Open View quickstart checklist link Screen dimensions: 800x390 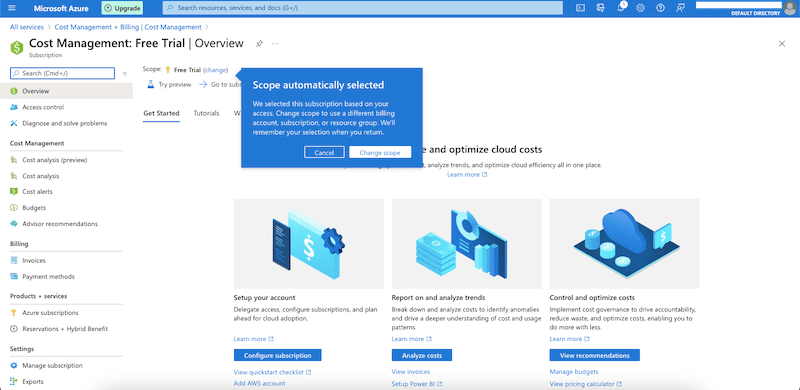click(x=272, y=372)
